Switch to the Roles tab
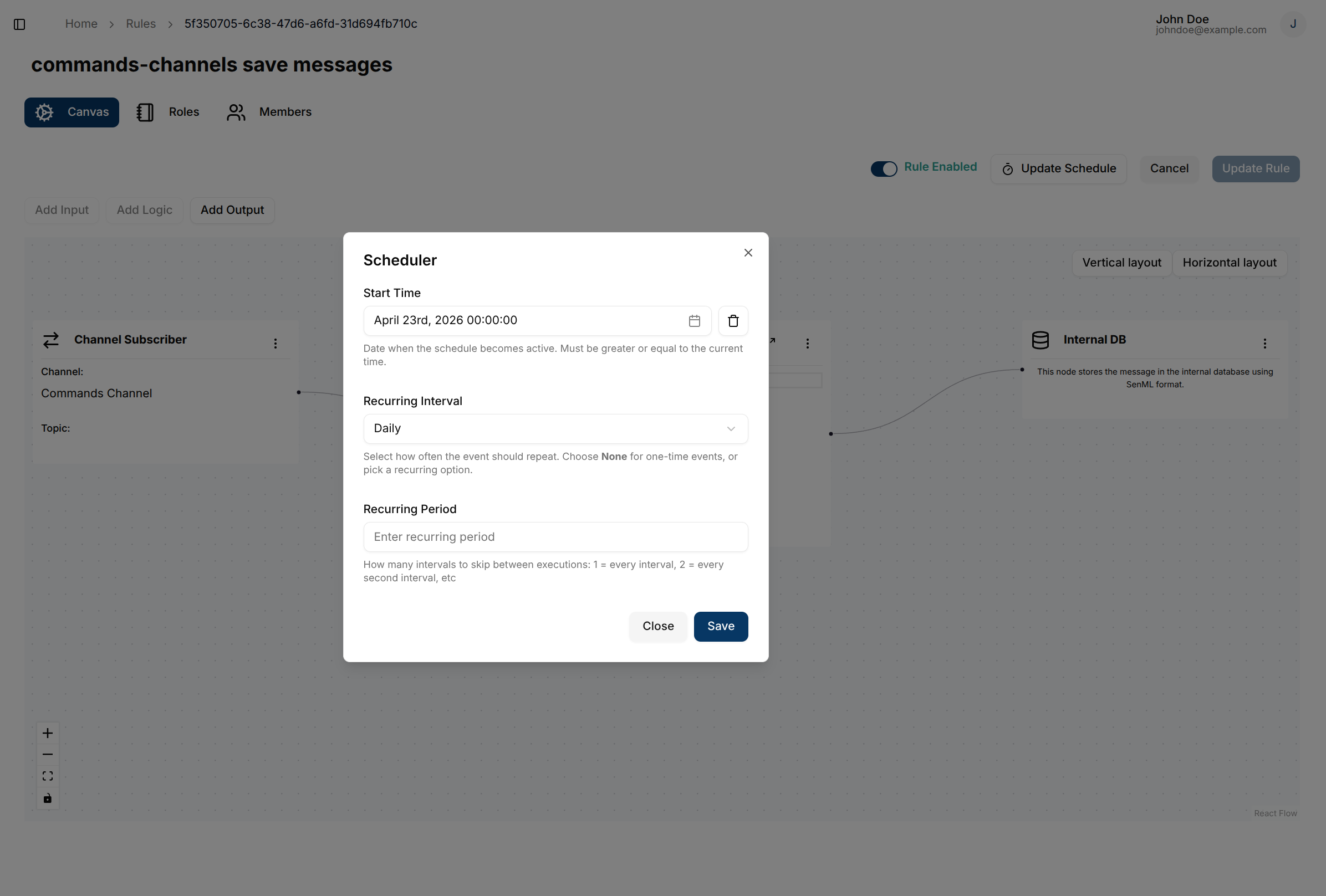 (x=168, y=112)
